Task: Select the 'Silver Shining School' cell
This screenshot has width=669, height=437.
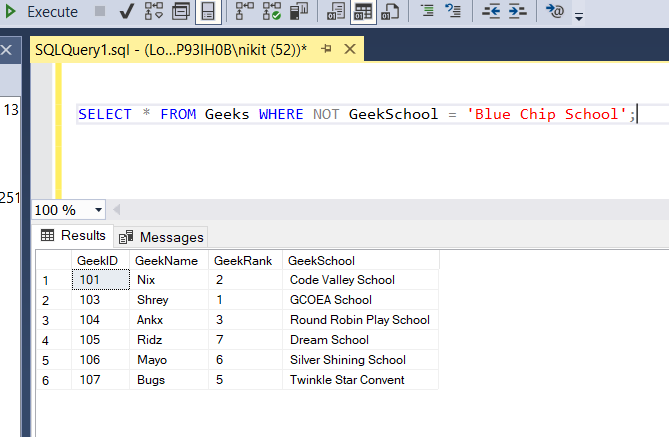Action: (x=361, y=360)
